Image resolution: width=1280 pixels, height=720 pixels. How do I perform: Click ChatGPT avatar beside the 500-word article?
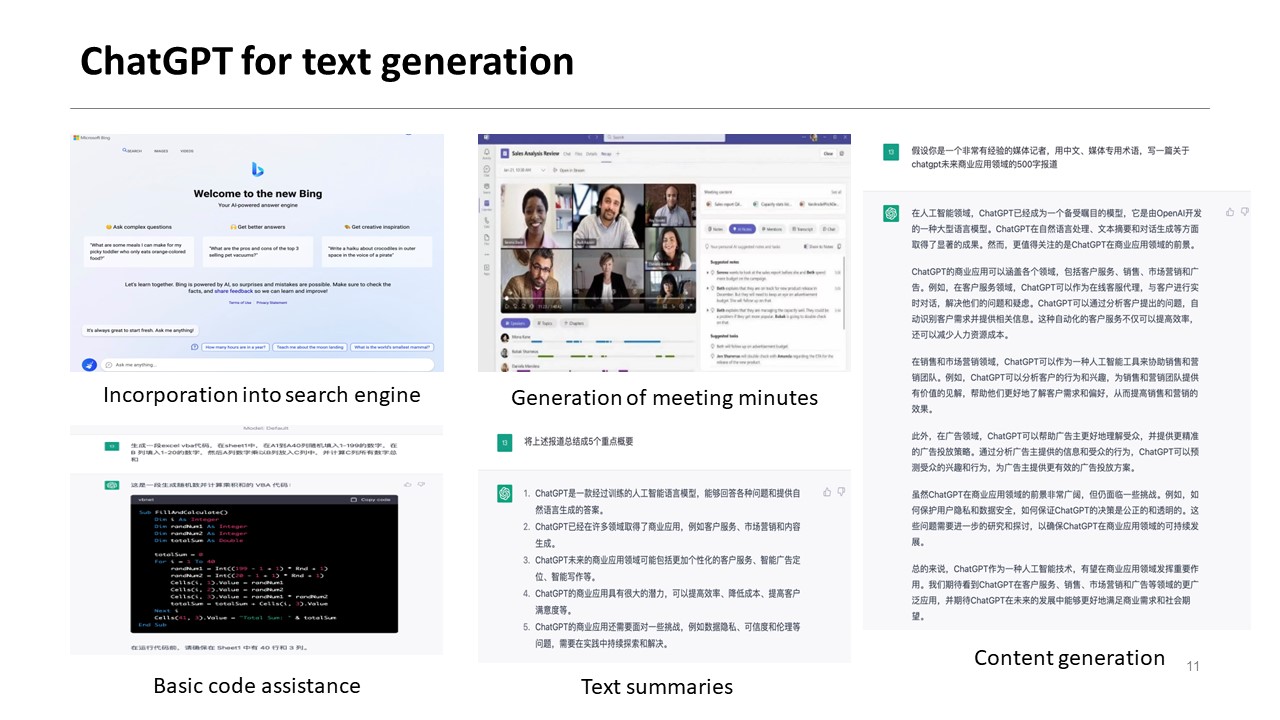[x=891, y=213]
